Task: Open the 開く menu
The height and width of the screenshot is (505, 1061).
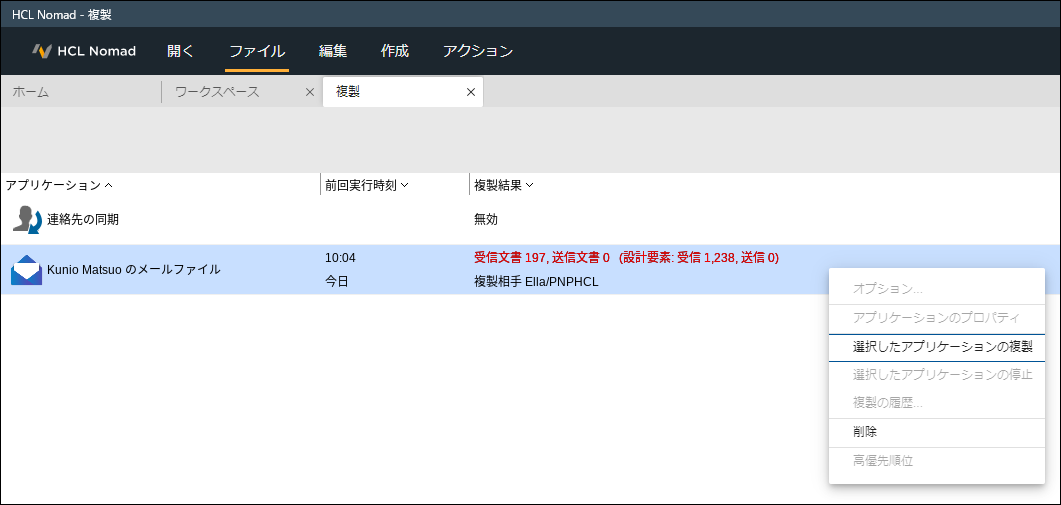Action: point(181,51)
